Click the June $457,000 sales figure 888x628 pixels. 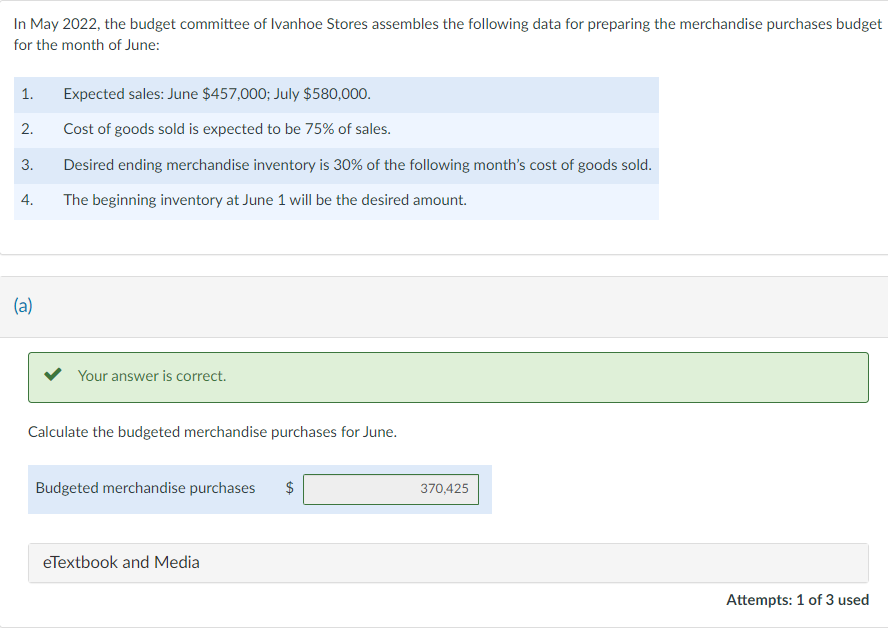(217, 94)
